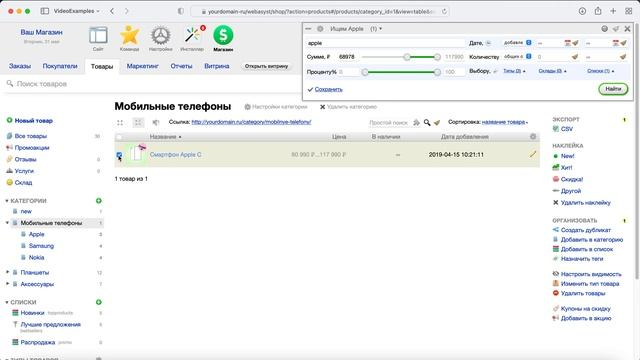Switch to the Покупатели tab

60,66
